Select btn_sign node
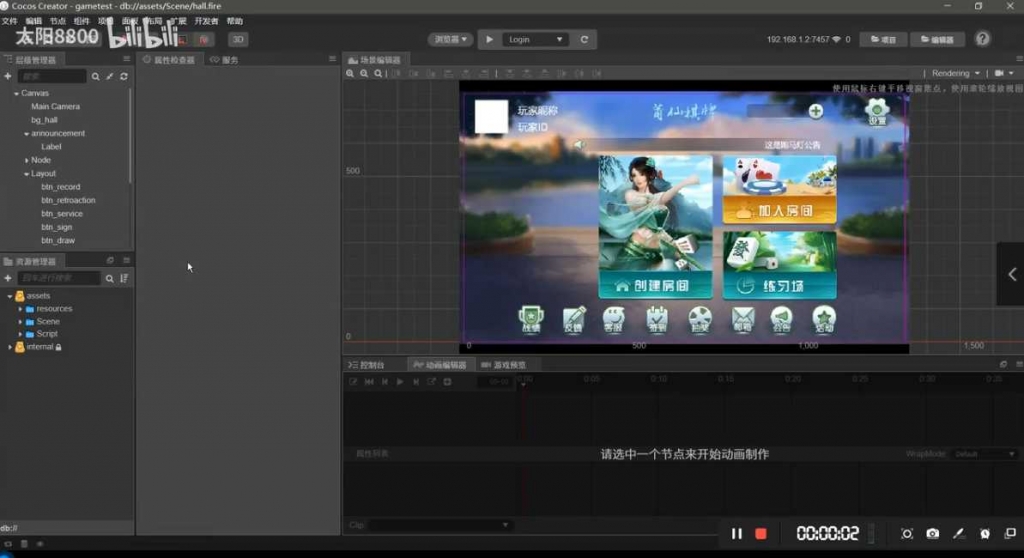This screenshot has width=1024, height=558. (x=57, y=227)
